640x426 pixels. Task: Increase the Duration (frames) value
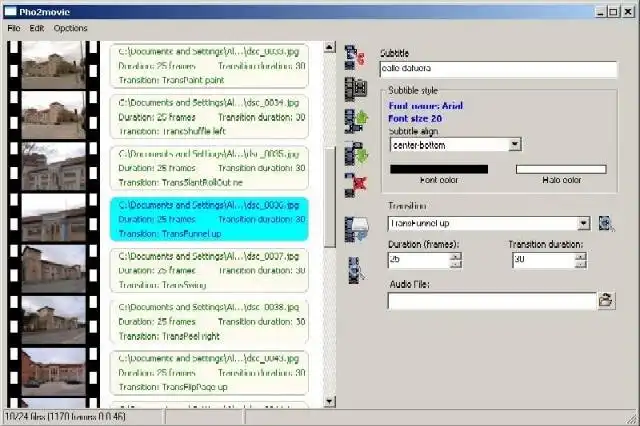pyautogui.click(x=456, y=256)
